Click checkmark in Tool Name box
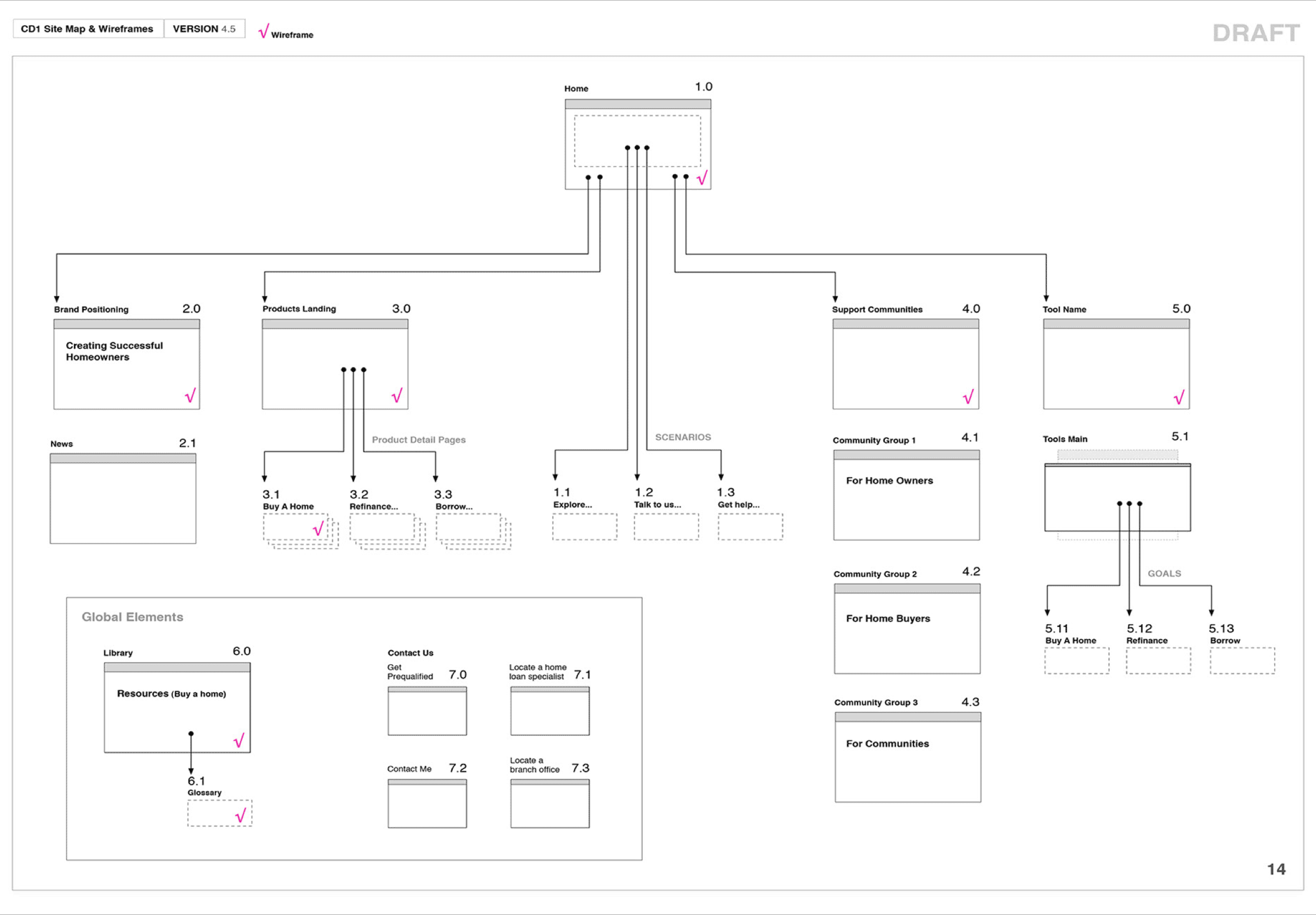Screen dimensions: 1316x915 (x=1178, y=397)
